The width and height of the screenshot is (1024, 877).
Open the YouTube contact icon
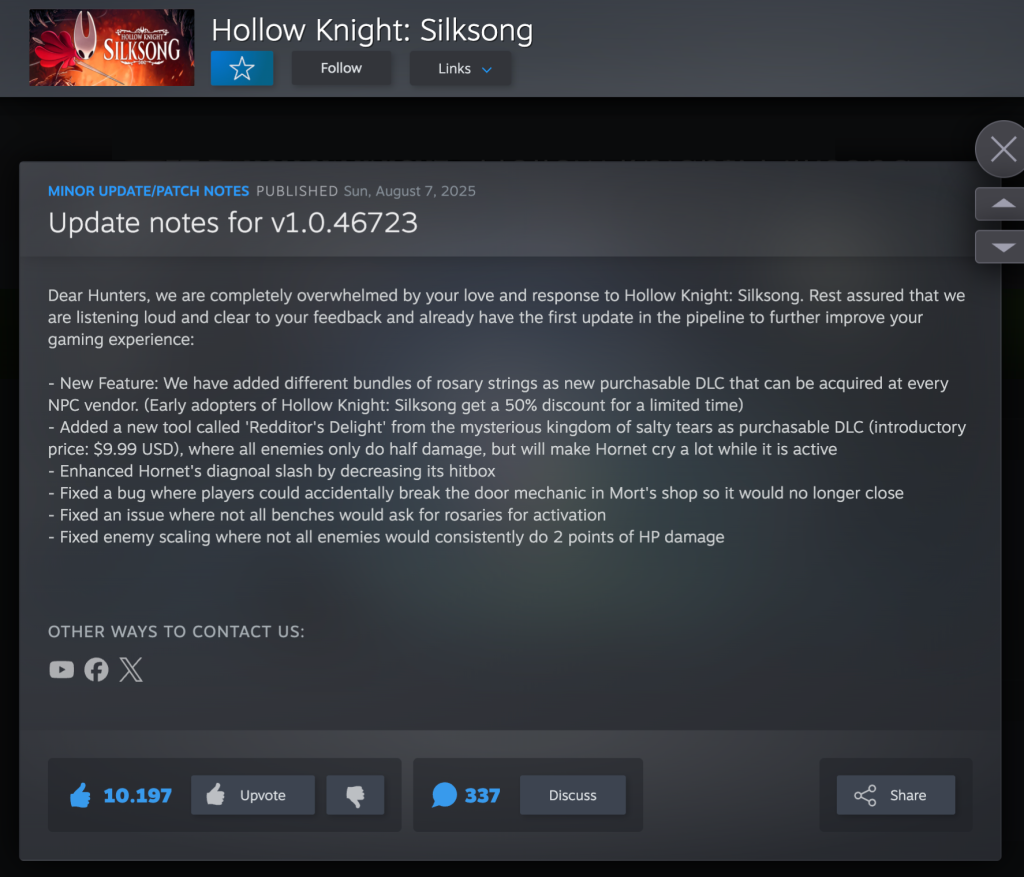[61, 669]
